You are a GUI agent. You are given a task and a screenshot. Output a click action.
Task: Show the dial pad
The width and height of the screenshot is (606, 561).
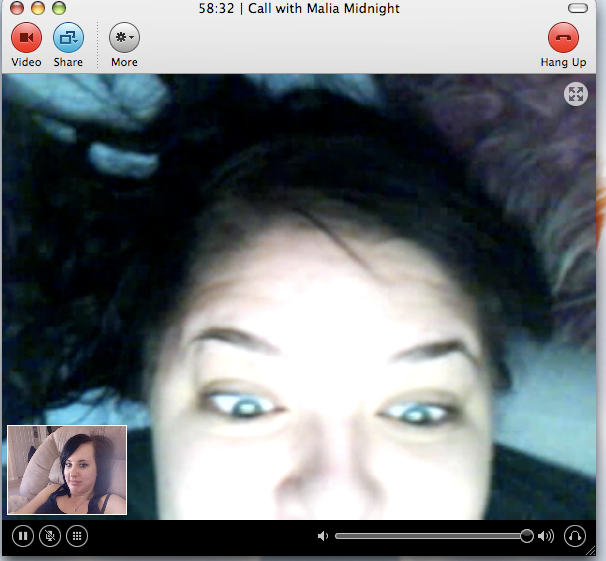(x=77, y=536)
